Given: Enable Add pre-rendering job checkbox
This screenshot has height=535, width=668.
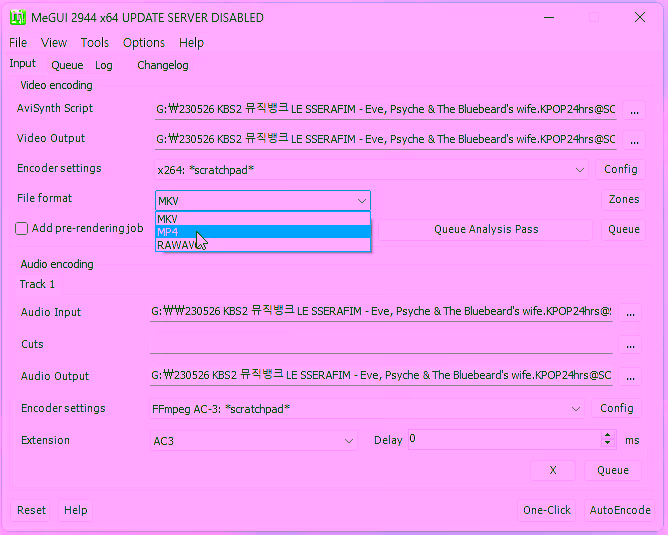Looking at the screenshot, I should pos(21,229).
